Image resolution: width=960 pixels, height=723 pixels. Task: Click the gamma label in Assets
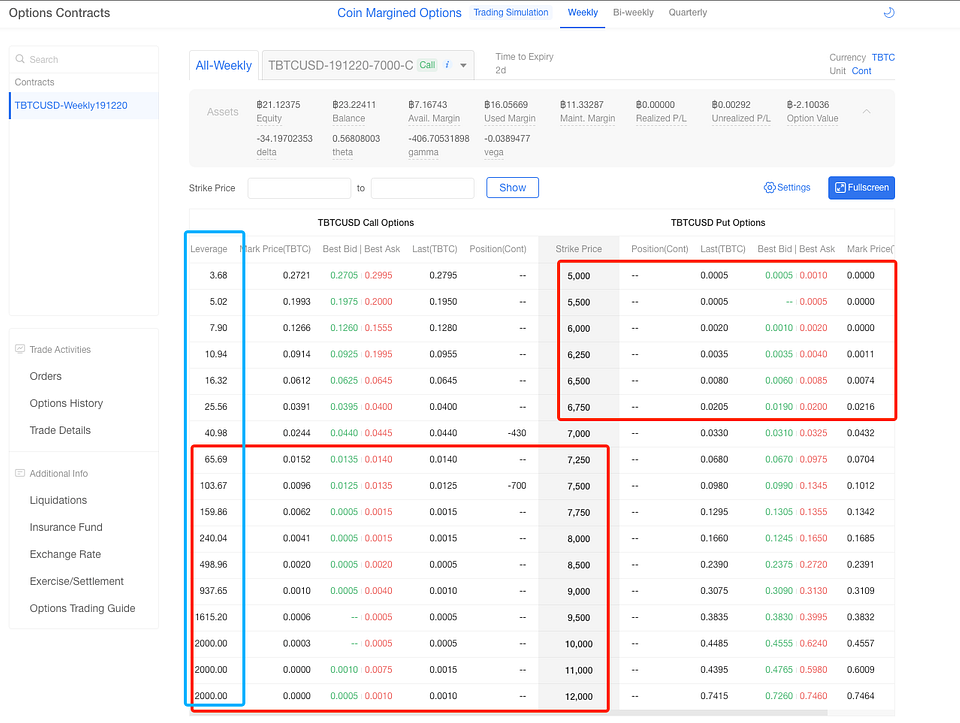[x=423, y=152]
